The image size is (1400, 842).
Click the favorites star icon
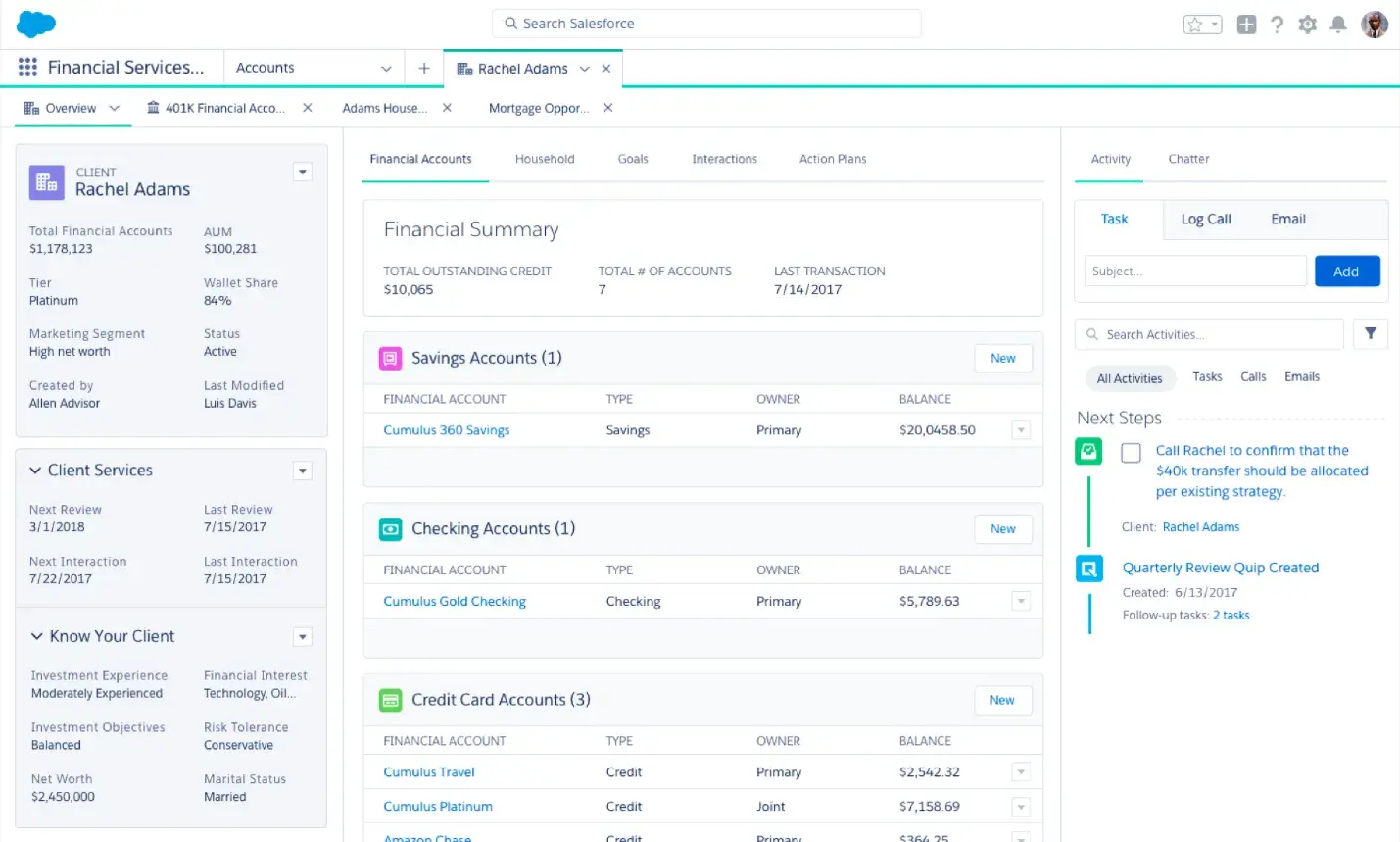click(x=1196, y=24)
